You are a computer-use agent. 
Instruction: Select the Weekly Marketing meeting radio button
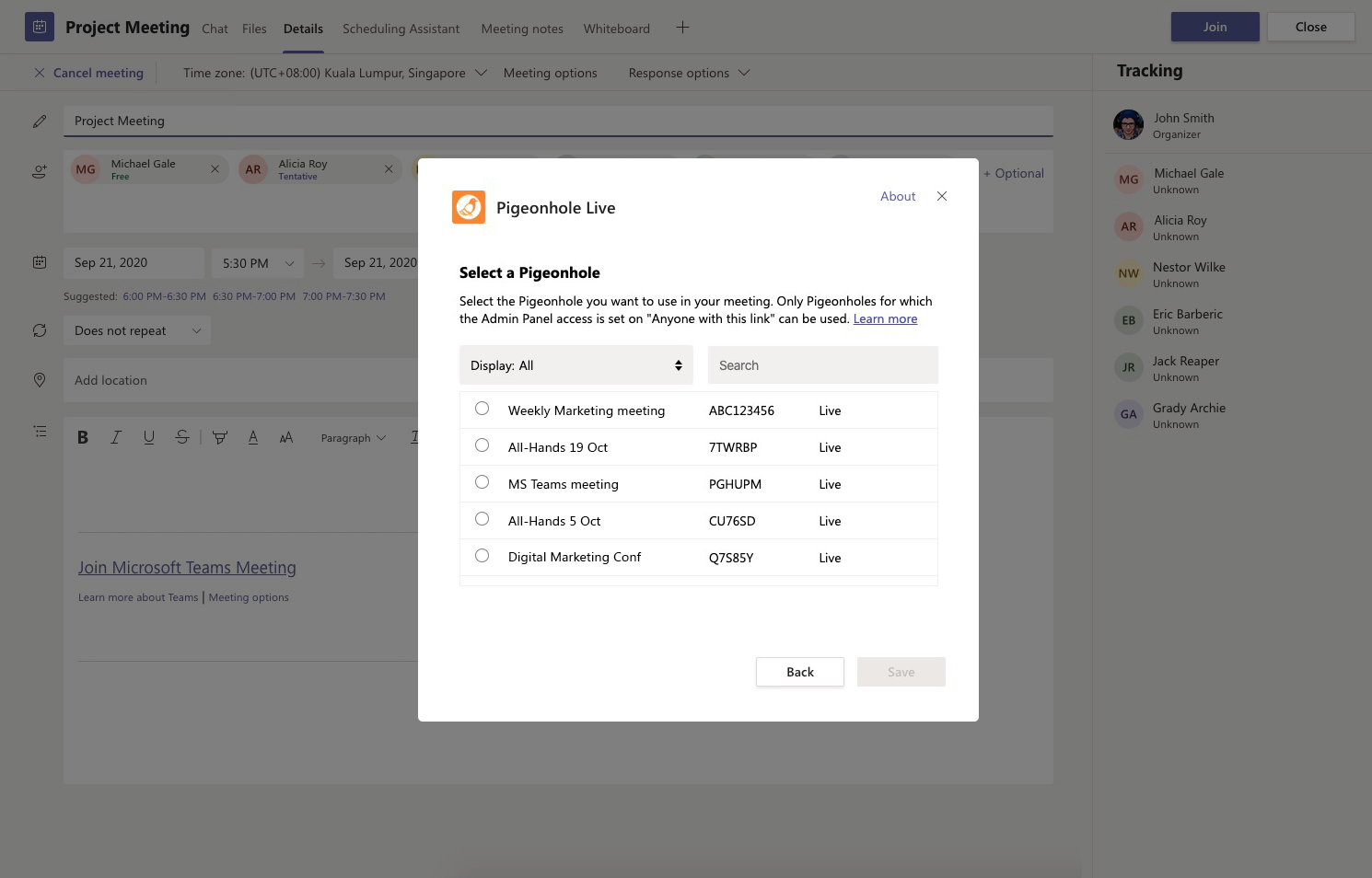tap(482, 409)
